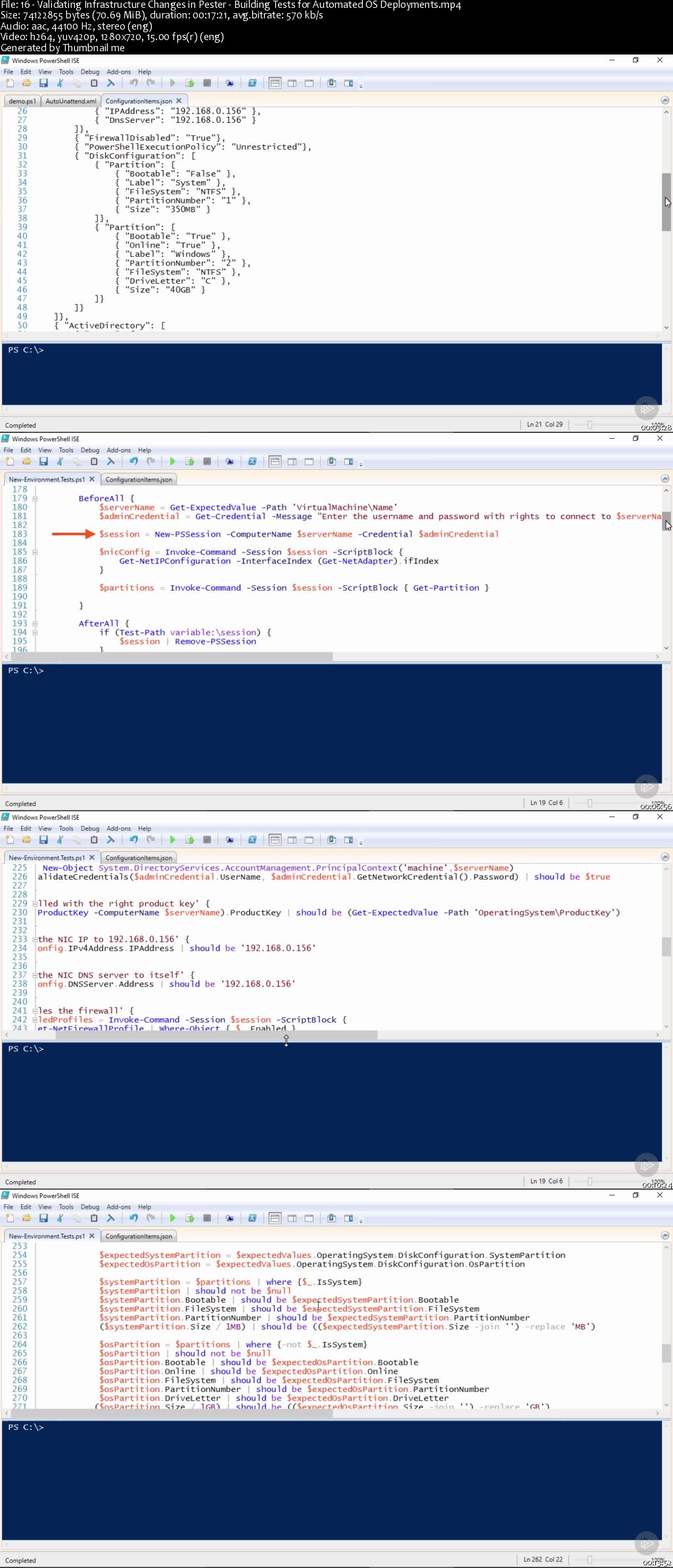Toggle Show Script Pane Maximized in line 225 window
This screenshot has width=673, height=1568.
[x=309, y=840]
